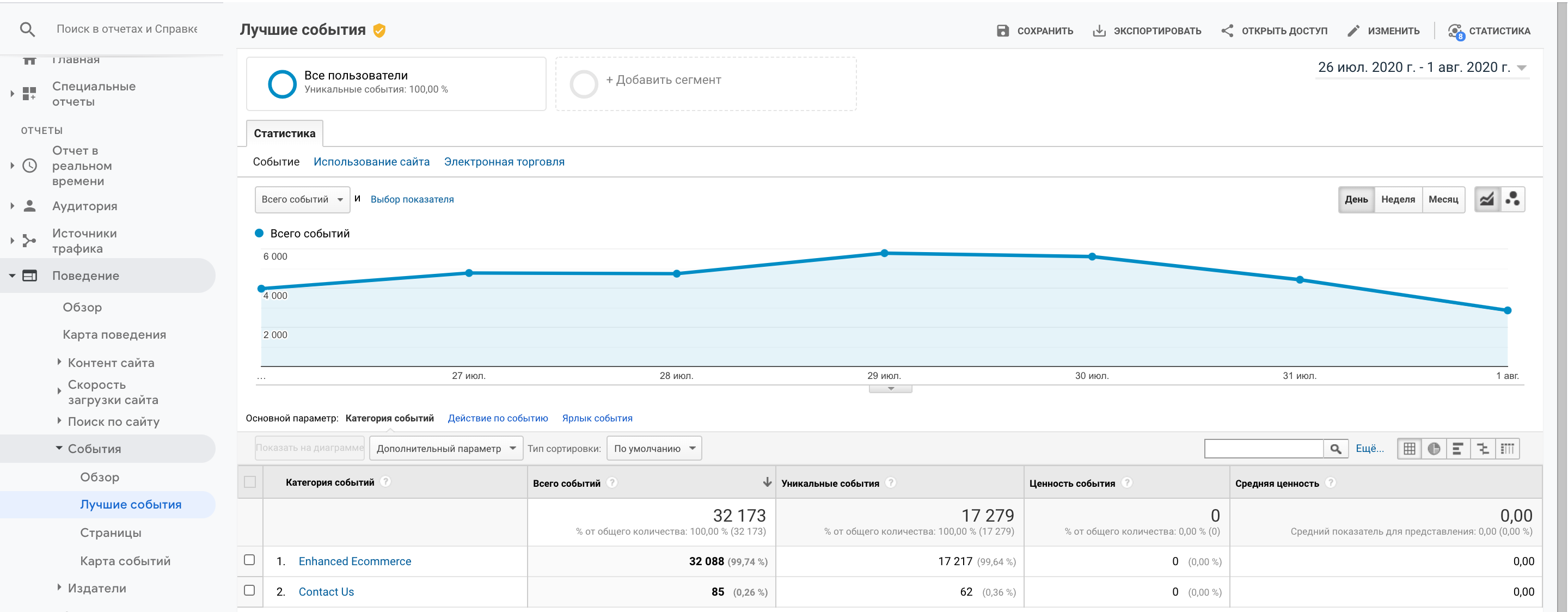The image size is (1568, 612).
Task: Click the share access icon
Action: click(x=1227, y=30)
